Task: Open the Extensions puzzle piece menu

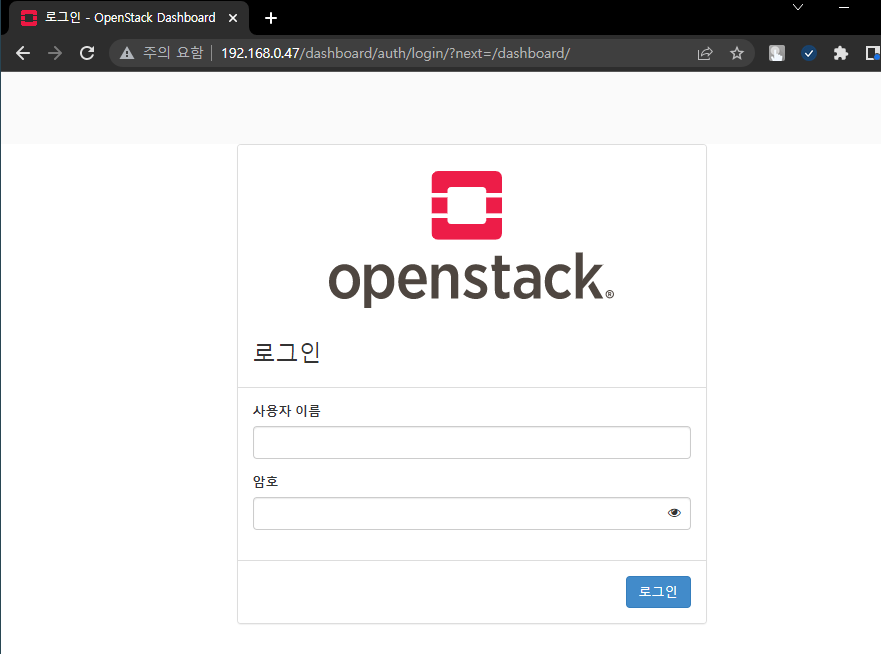Action: (841, 53)
